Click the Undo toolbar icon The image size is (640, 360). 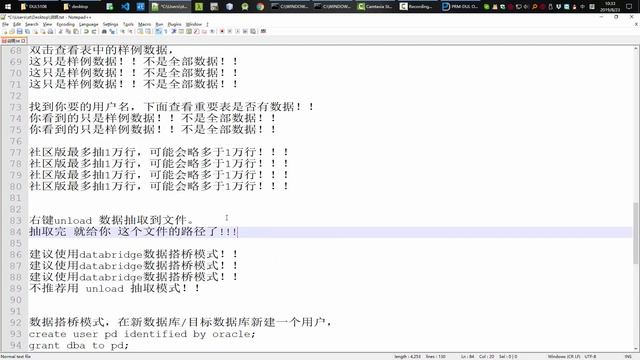point(86,31)
